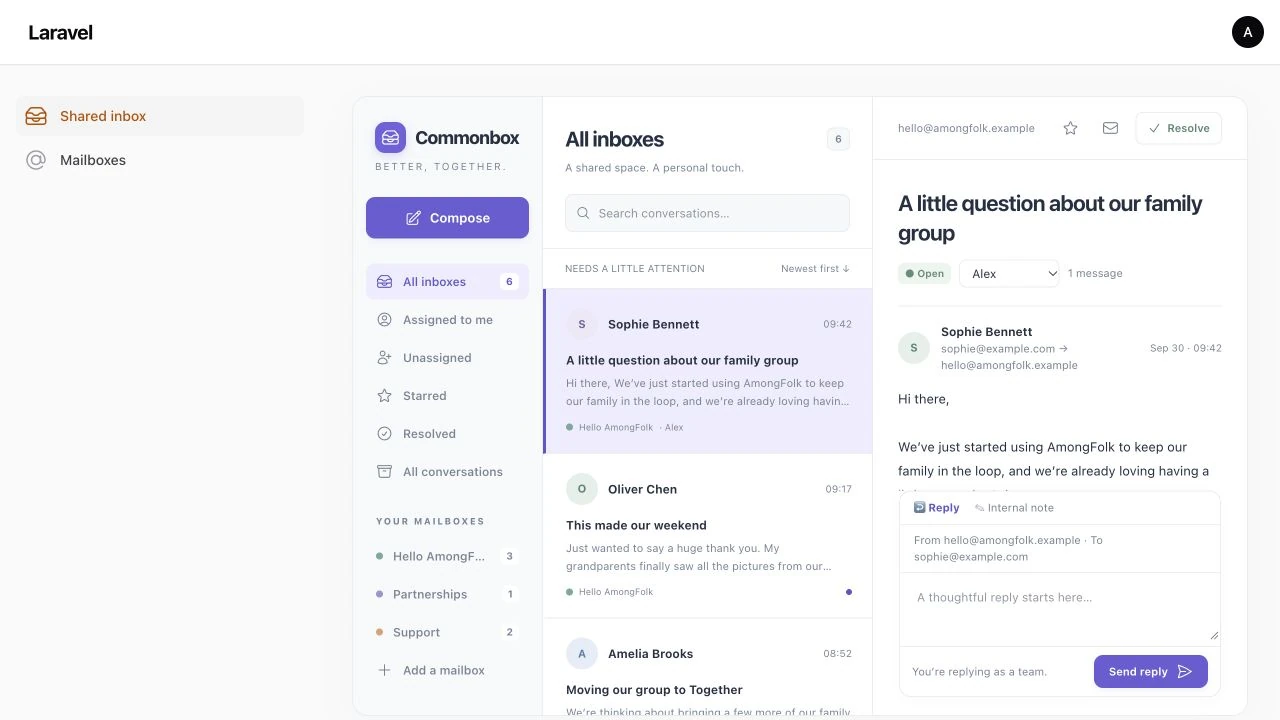
Task: Open Hello AmongFolk mailbox
Action: point(447,556)
